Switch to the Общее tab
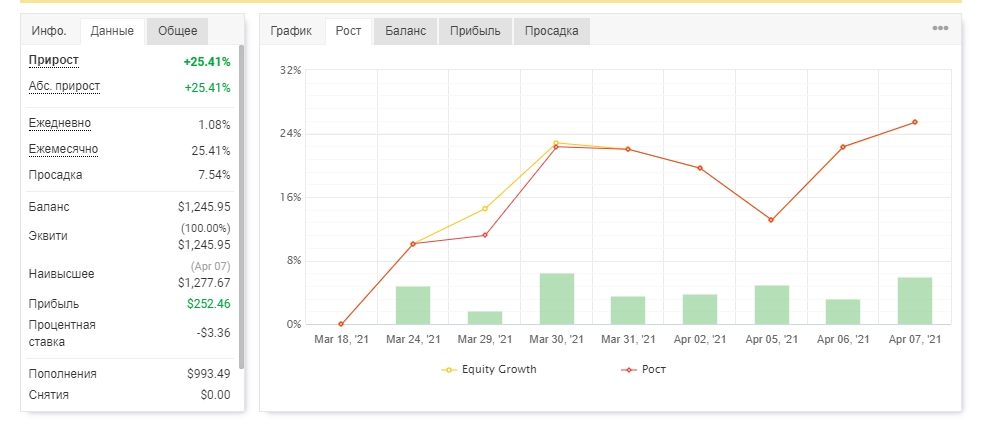This screenshot has width=994, height=426. [x=178, y=31]
